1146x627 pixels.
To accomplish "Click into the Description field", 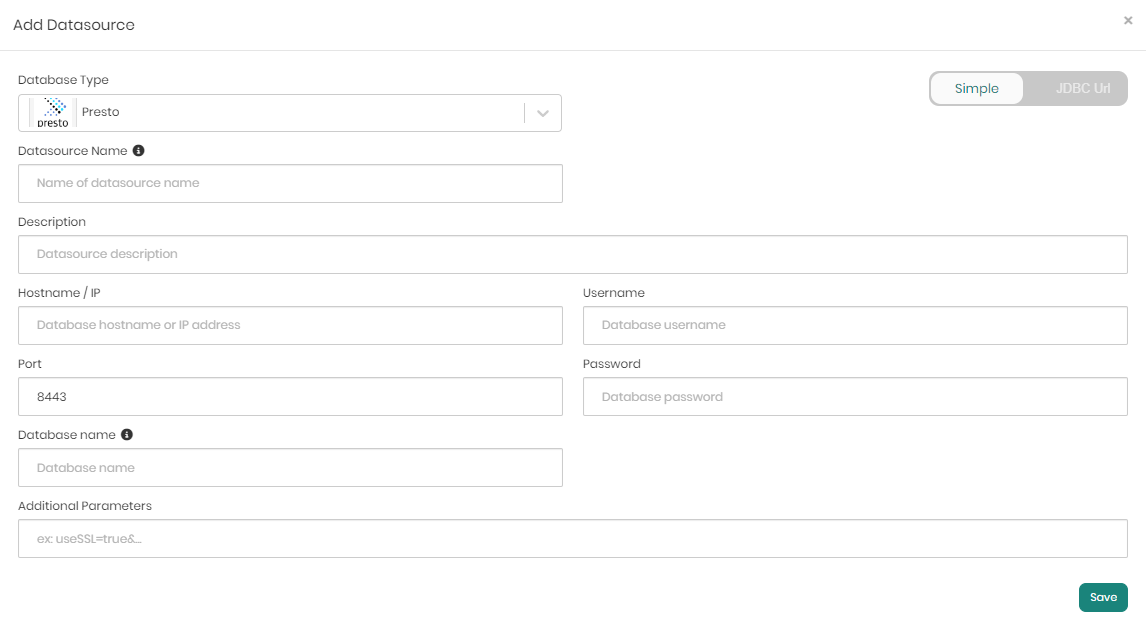I will pos(572,255).
